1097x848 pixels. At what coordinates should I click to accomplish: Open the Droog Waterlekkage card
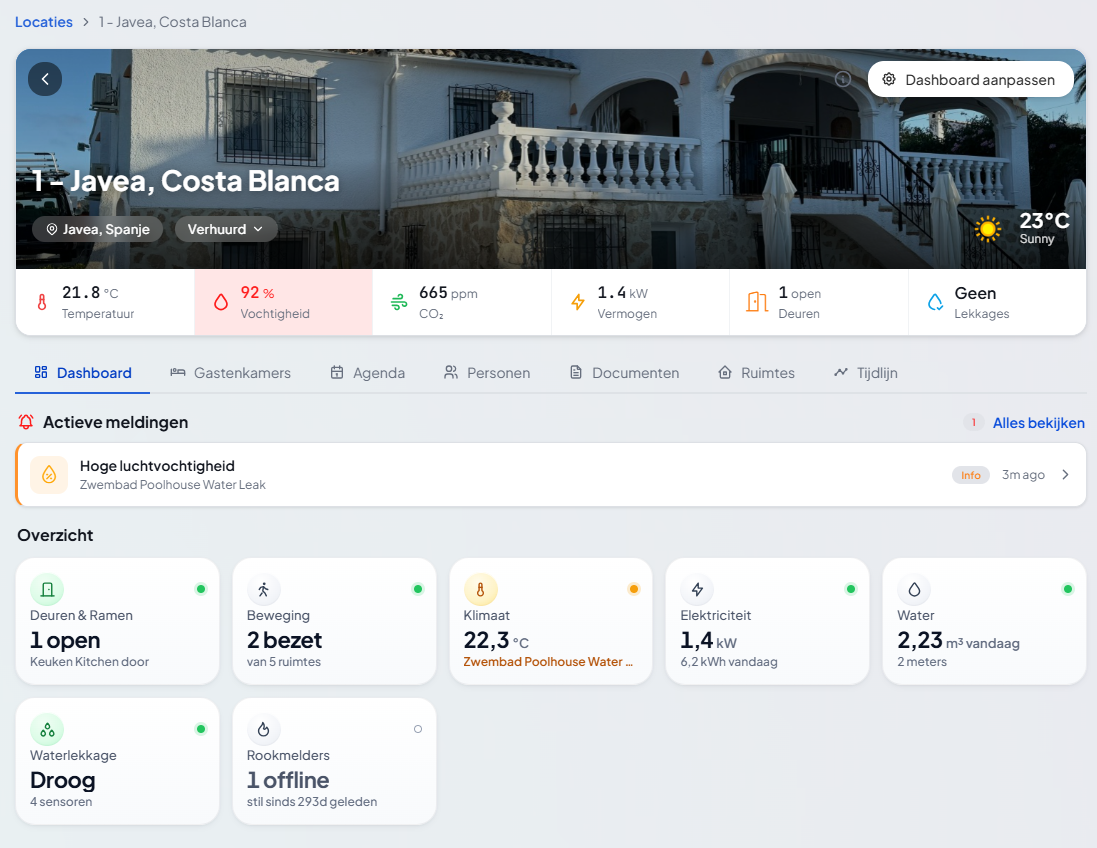[x=118, y=761]
